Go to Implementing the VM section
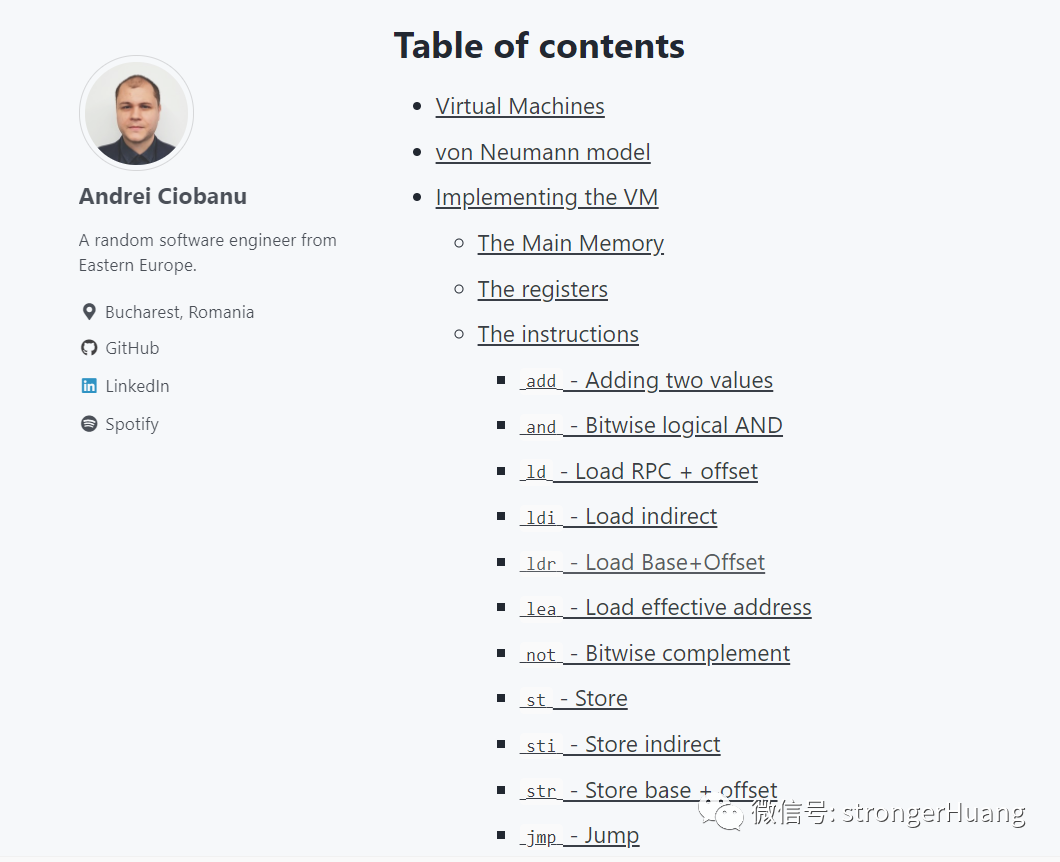The width and height of the screenshot is (1060, 862). click(547, 197)
